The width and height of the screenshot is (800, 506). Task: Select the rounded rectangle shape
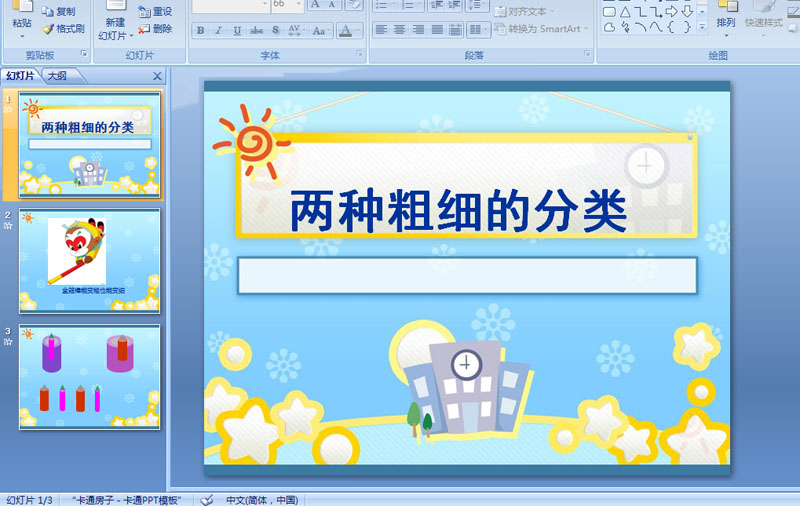click(x=609, y=11)
